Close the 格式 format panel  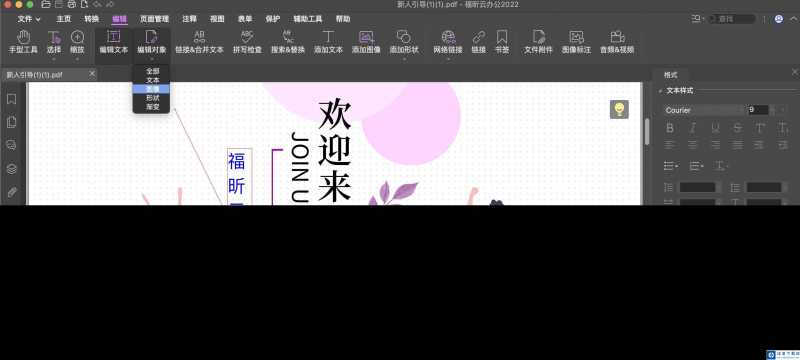(794, 72)
